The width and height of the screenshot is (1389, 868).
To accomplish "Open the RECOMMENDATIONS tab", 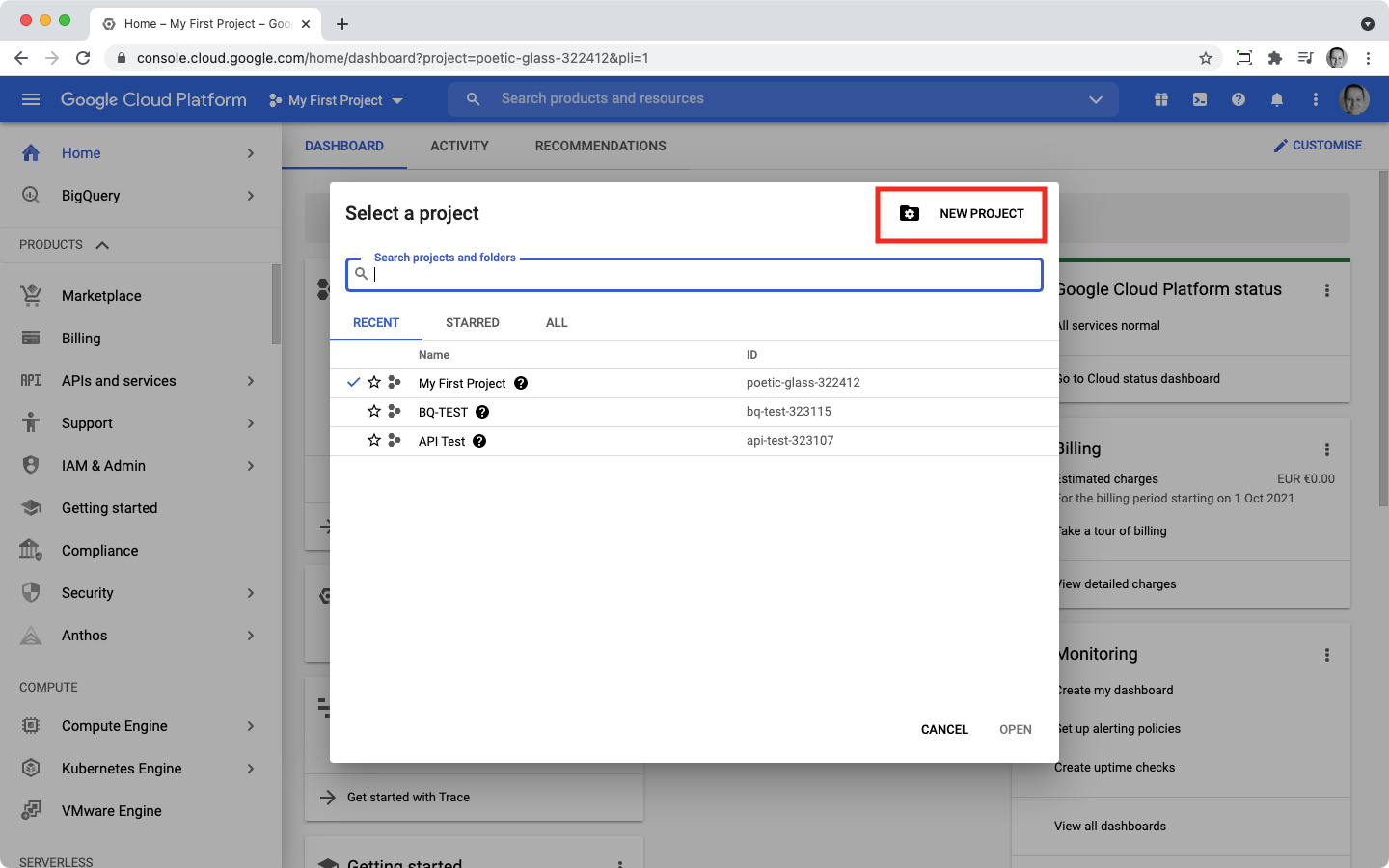I will pyautogui.click(x=601, y=146).
